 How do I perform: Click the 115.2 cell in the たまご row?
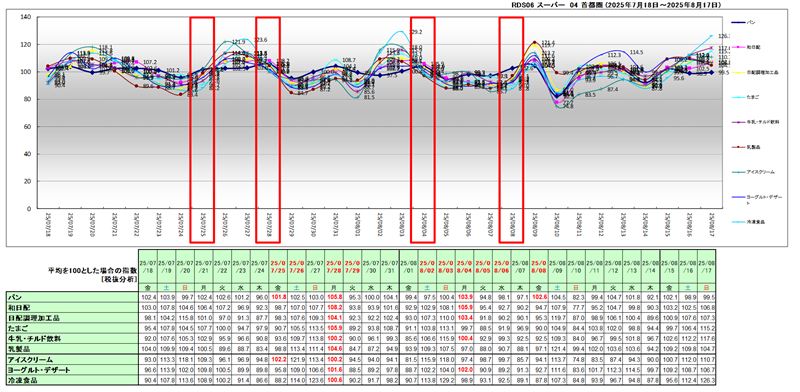[x=707, y=328]
